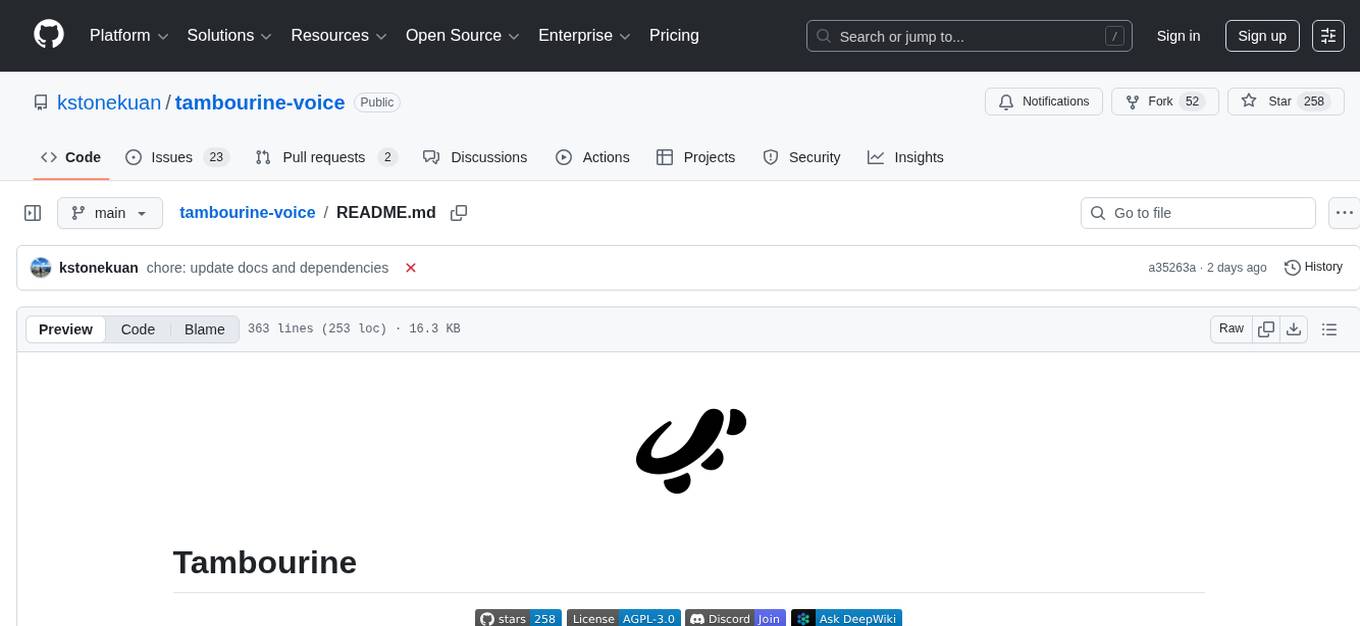
Task: Open the more file actions menu
Action: pos(1345,213)
